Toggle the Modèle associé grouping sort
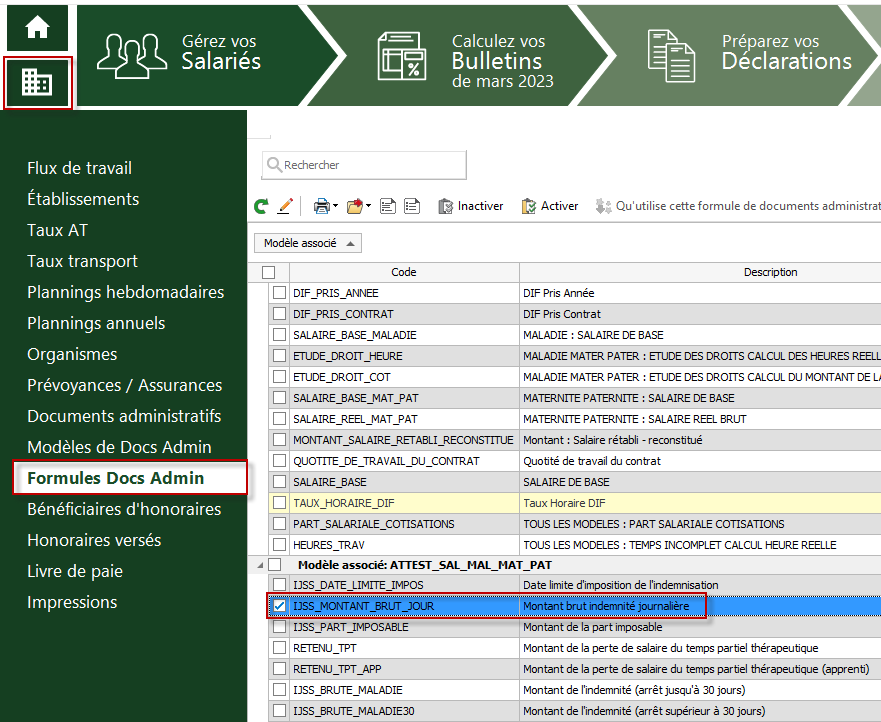 tap(308, 243)
